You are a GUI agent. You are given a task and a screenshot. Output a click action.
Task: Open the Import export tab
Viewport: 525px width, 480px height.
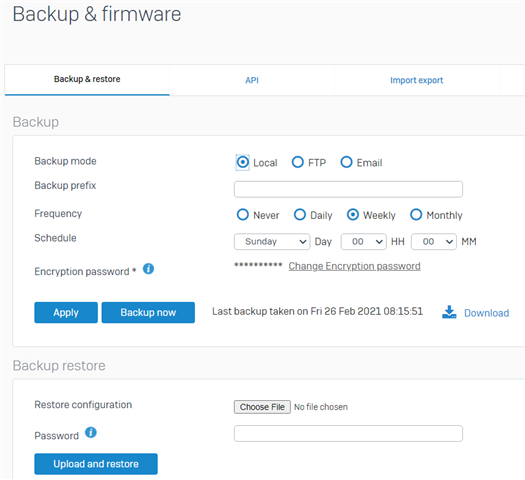[x=417, y=80]
